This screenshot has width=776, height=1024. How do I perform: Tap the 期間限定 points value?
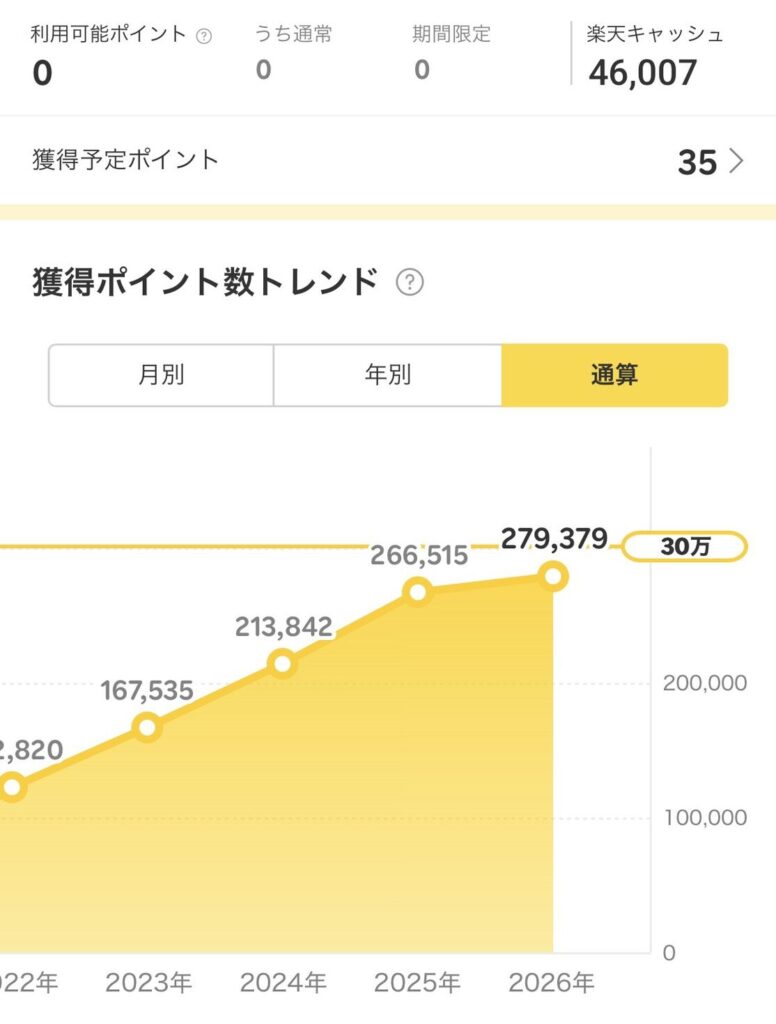(422, 70)
